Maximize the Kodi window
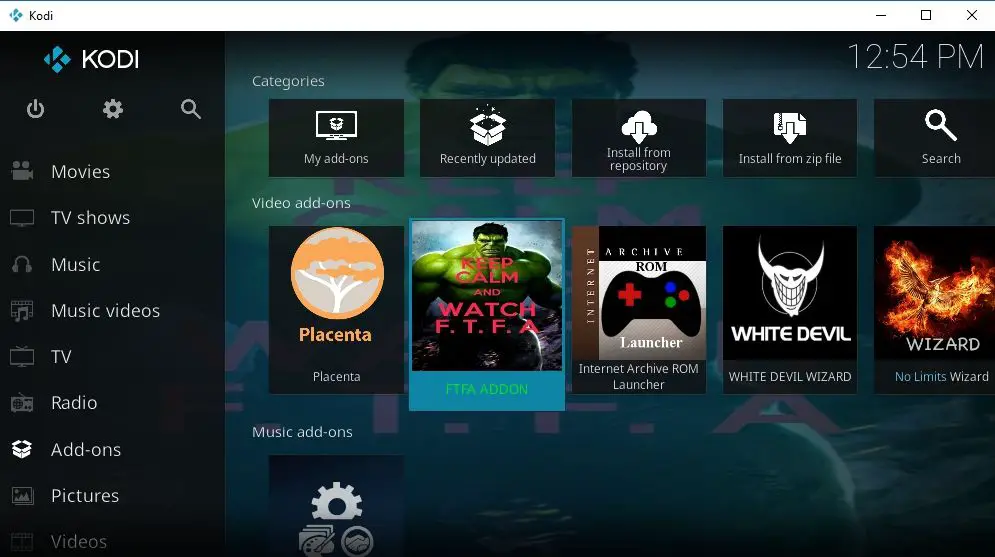This screenshot has height=557, width=995. pos(926,15)
